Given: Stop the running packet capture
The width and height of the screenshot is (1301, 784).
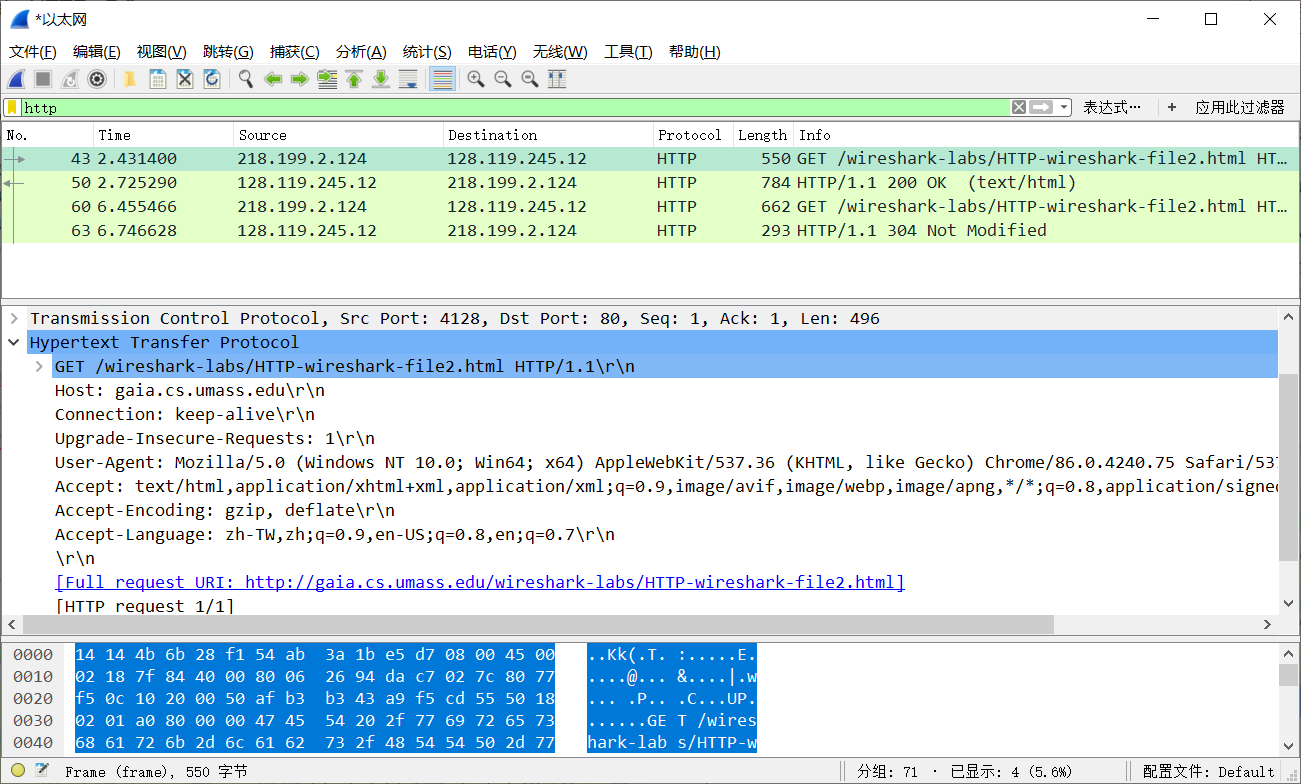Looking at the screenshot, I should 43,79.
